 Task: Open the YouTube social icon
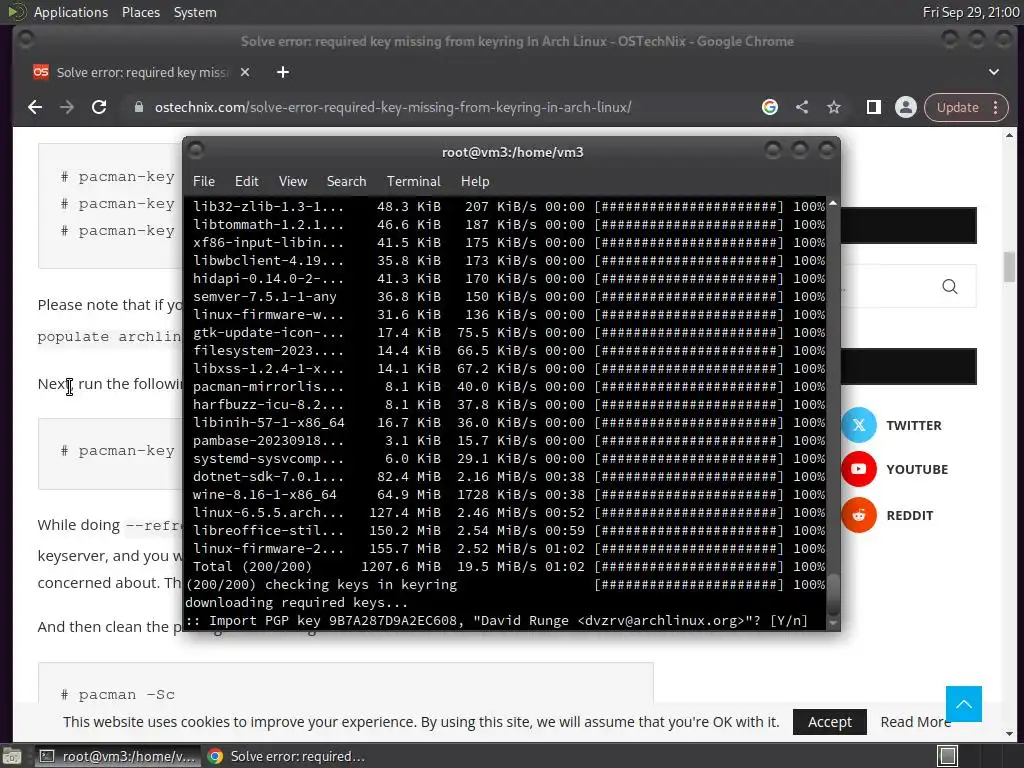[859, 469]
